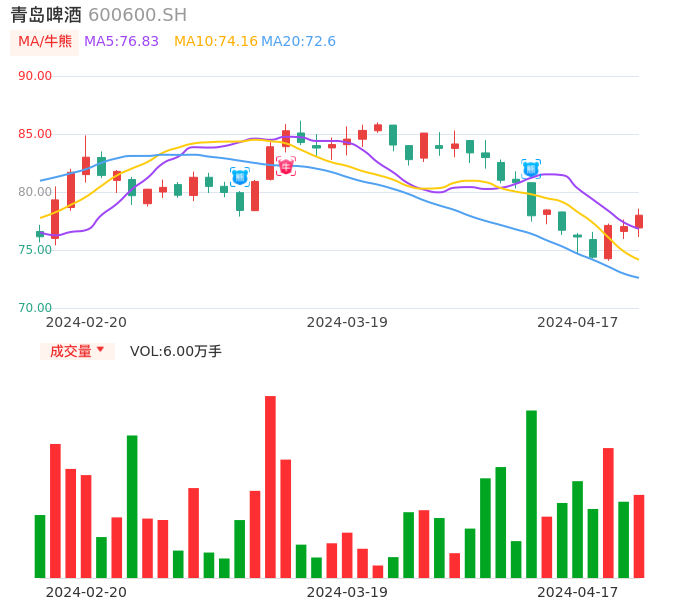Click the blue bear marker near April
Image resolution: width=686 pixels, height=606 pixels.
click(x=531, y=169)
